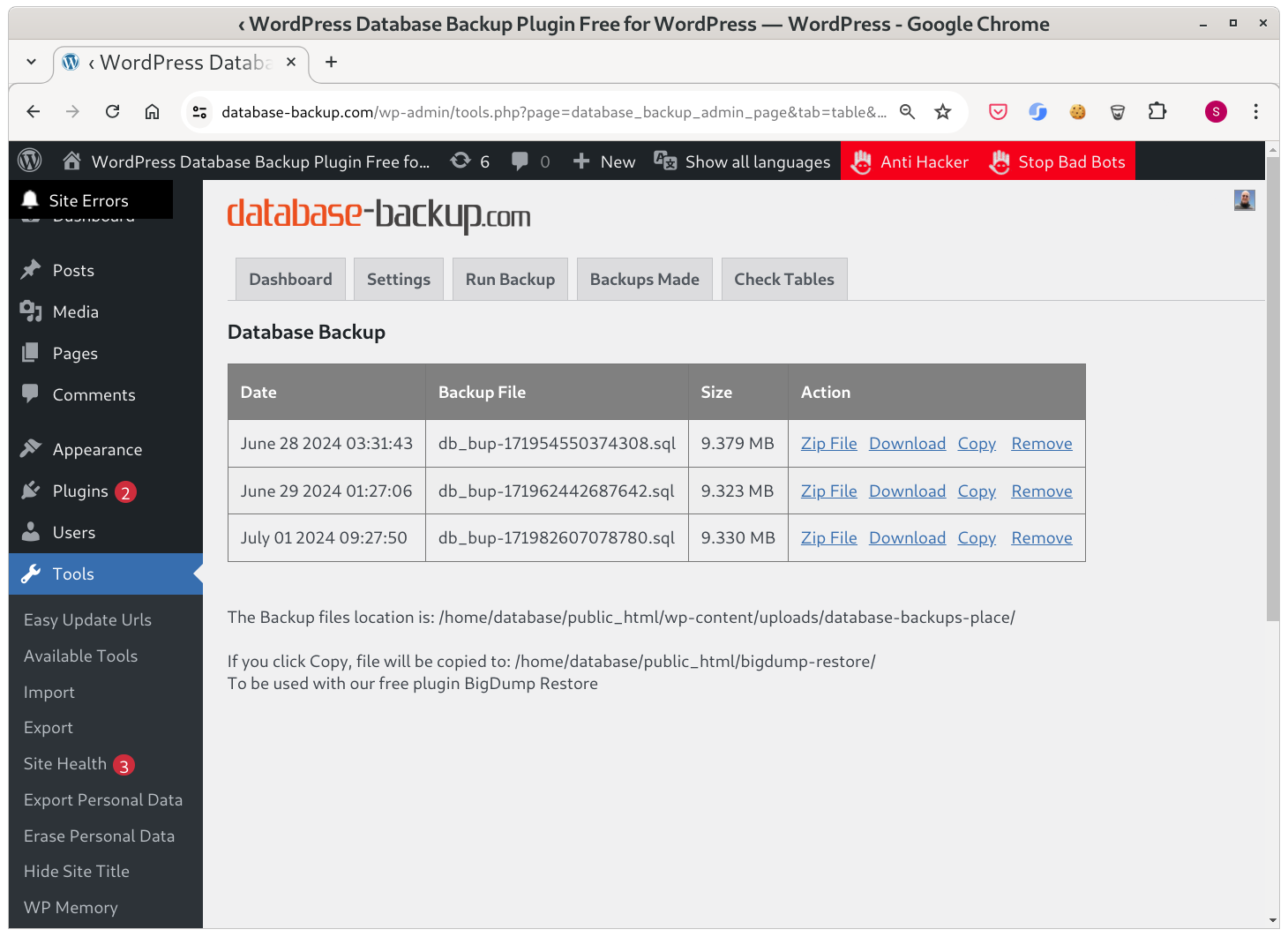Click the cookie extension icon
The image size is (1288, 937).
pos(1077,112)
